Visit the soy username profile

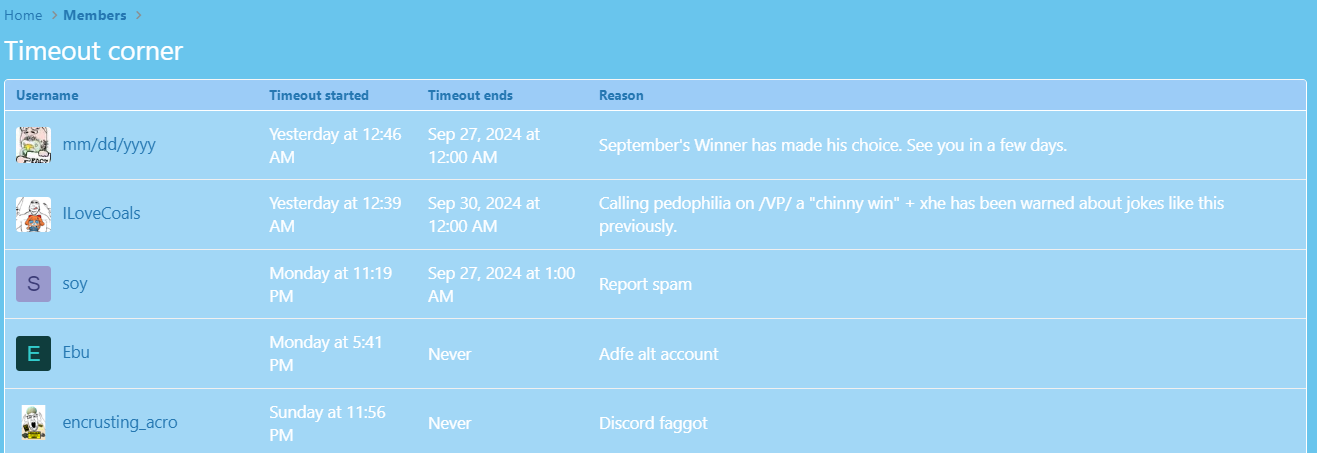[75, 284]
